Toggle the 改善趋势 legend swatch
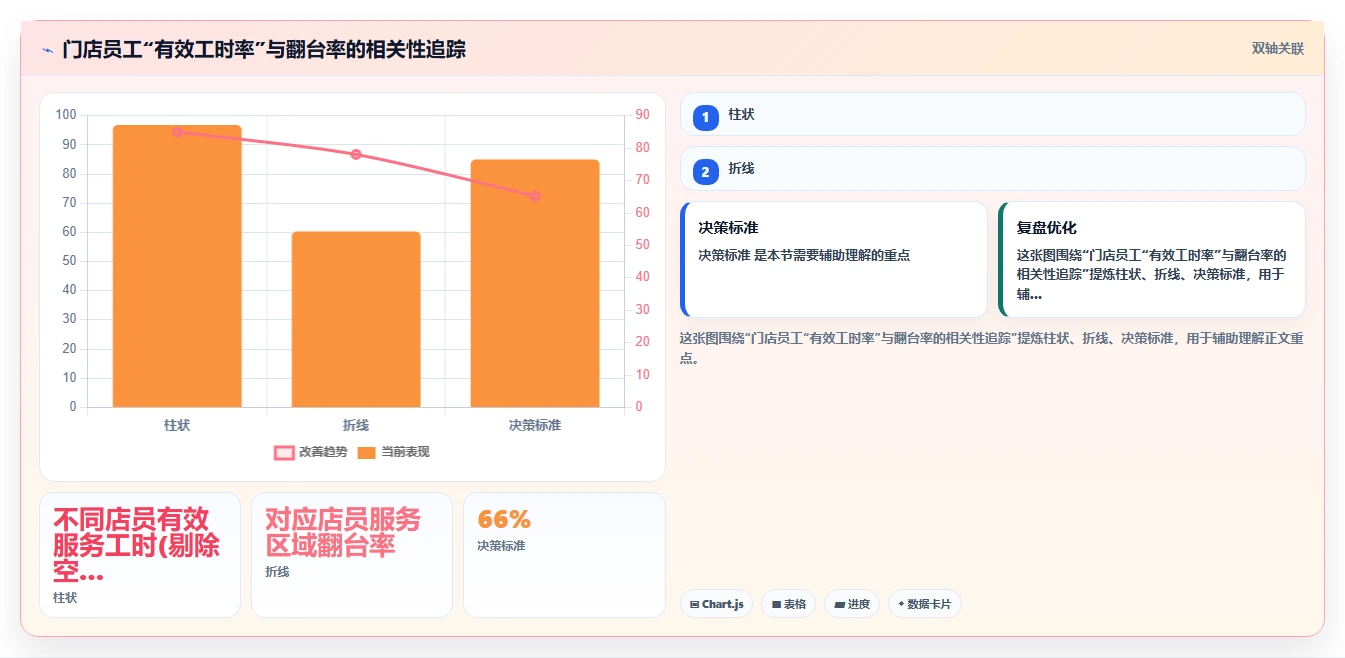 [284, 453]
